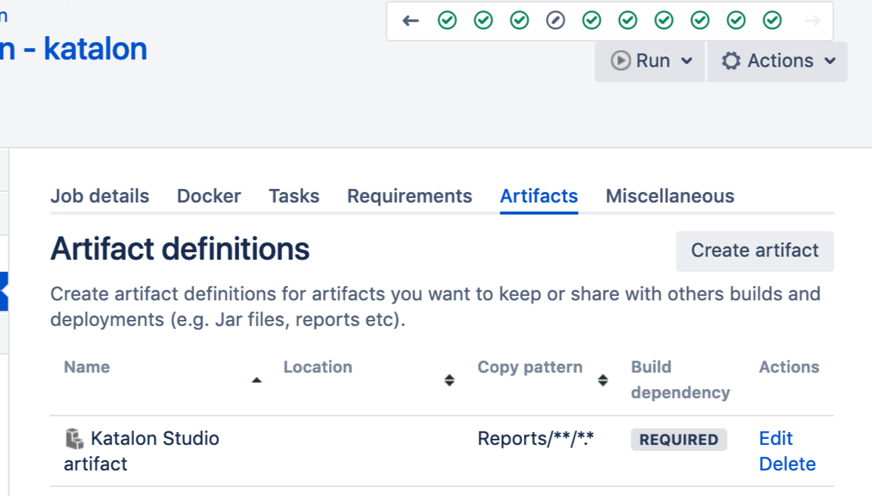This screenshot has height=496, width=872.
Task: Open the Docker tab
Action: tap(209, 196)
